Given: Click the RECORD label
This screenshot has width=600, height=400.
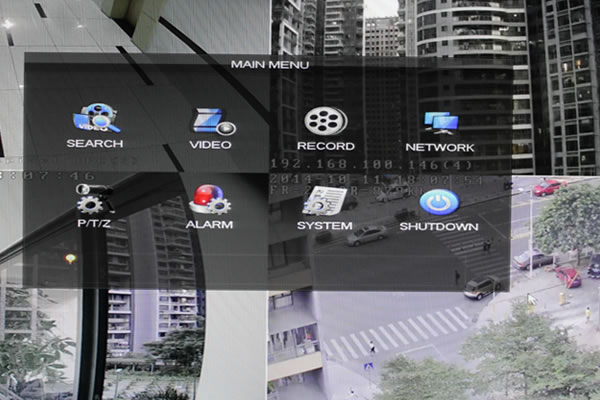Looking at the screenshot, I should (x=326, y=146).
